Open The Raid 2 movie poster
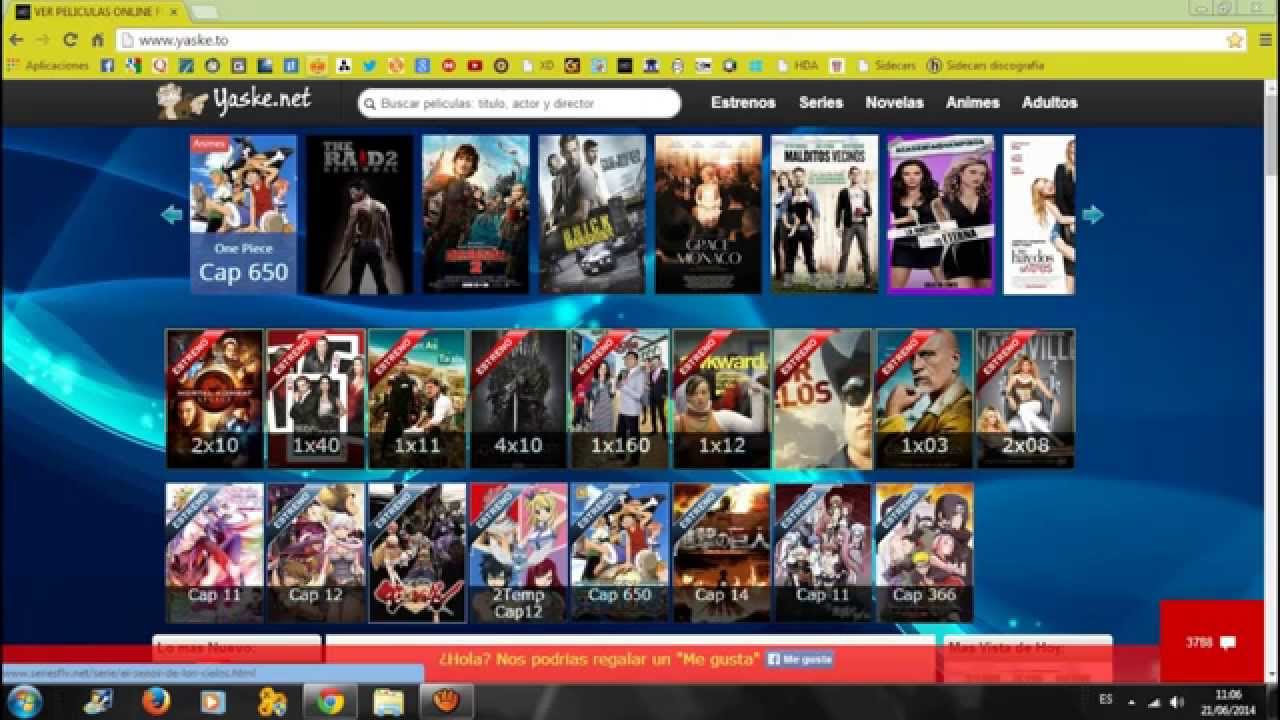The image size is (1280, 720). pyautogui.click(x=360, y=215)
